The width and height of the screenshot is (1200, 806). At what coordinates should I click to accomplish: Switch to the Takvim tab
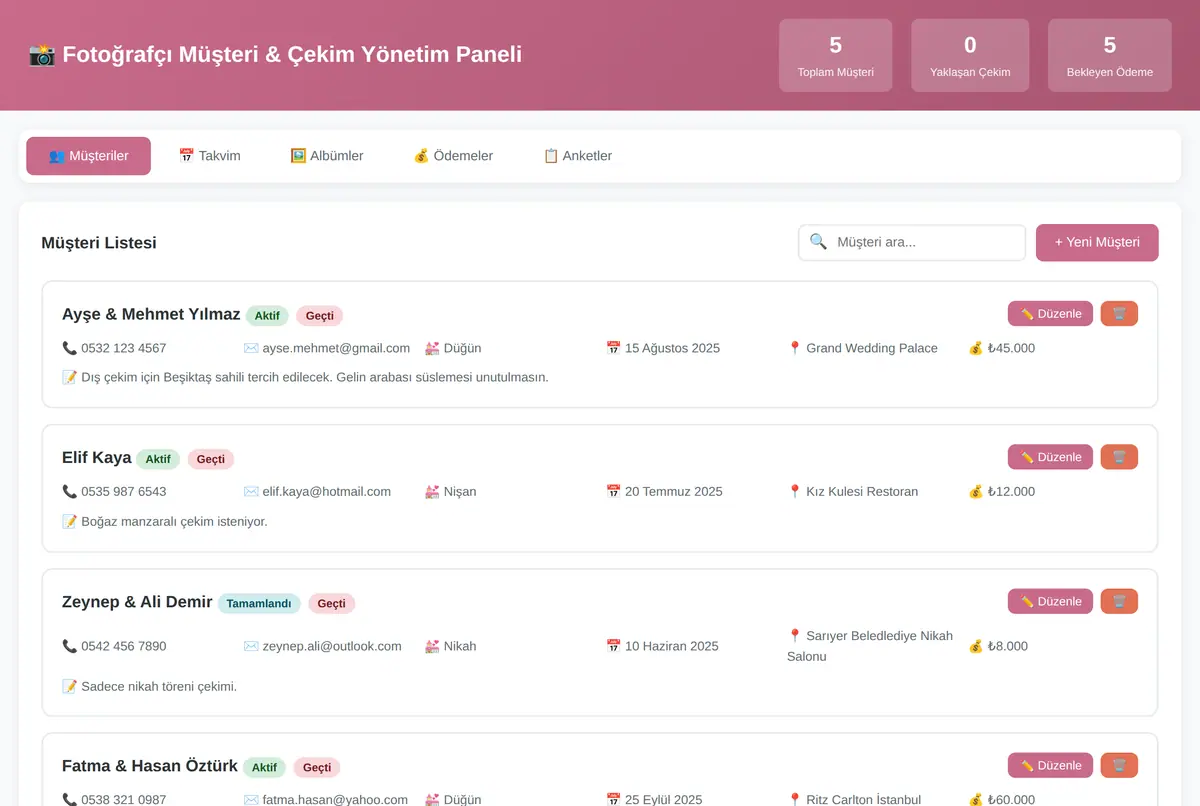pyautogui.click(x=209, y=156)
